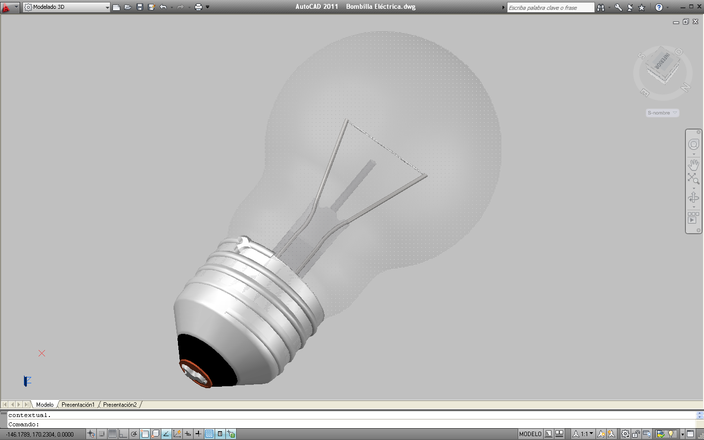Image resolution: width=704 pixels, height=440 pixels.
Task: Click the Isolate Objects lightbulb icon
Action: 671,434
